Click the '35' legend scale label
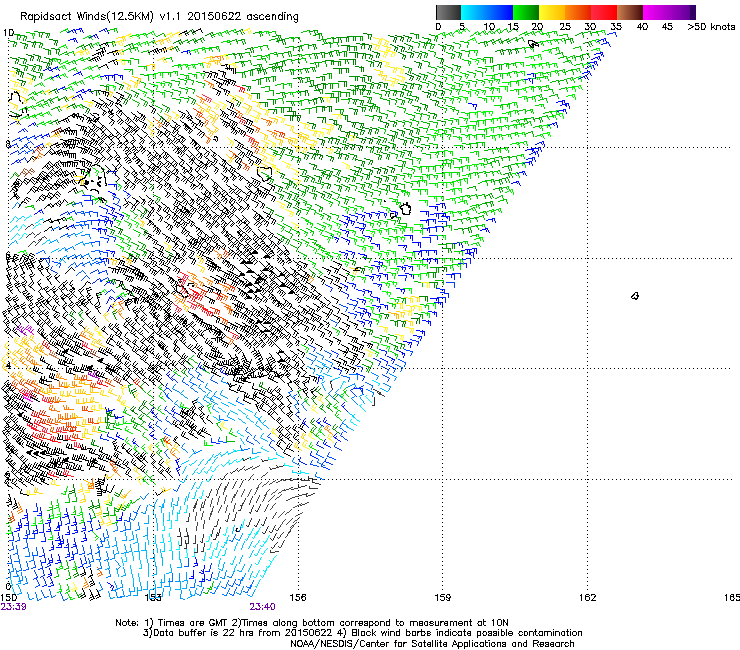The width and height of the screenshot is (740, 650). pos(616,27)
